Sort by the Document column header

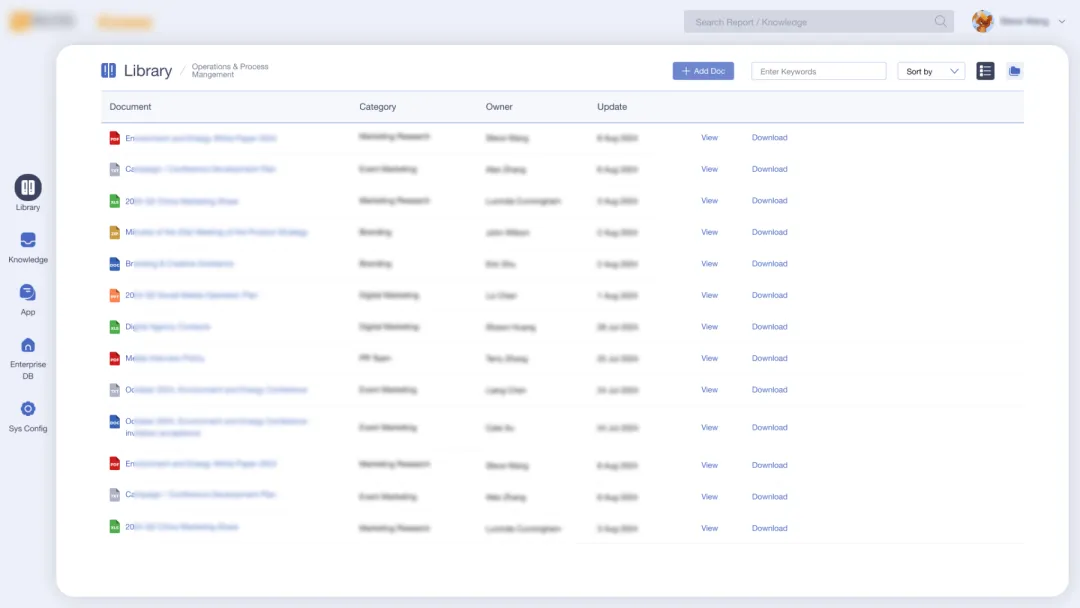pos(131,107)
